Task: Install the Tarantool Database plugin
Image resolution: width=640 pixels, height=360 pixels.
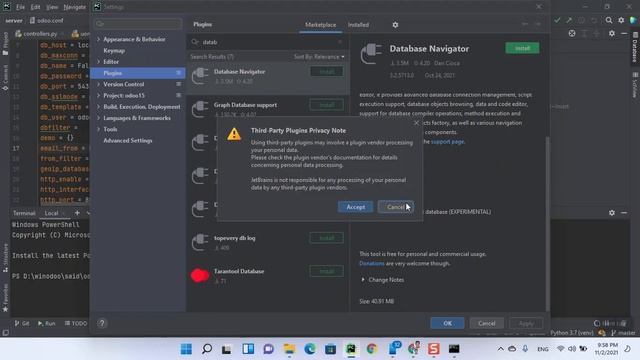Action: 327,271
